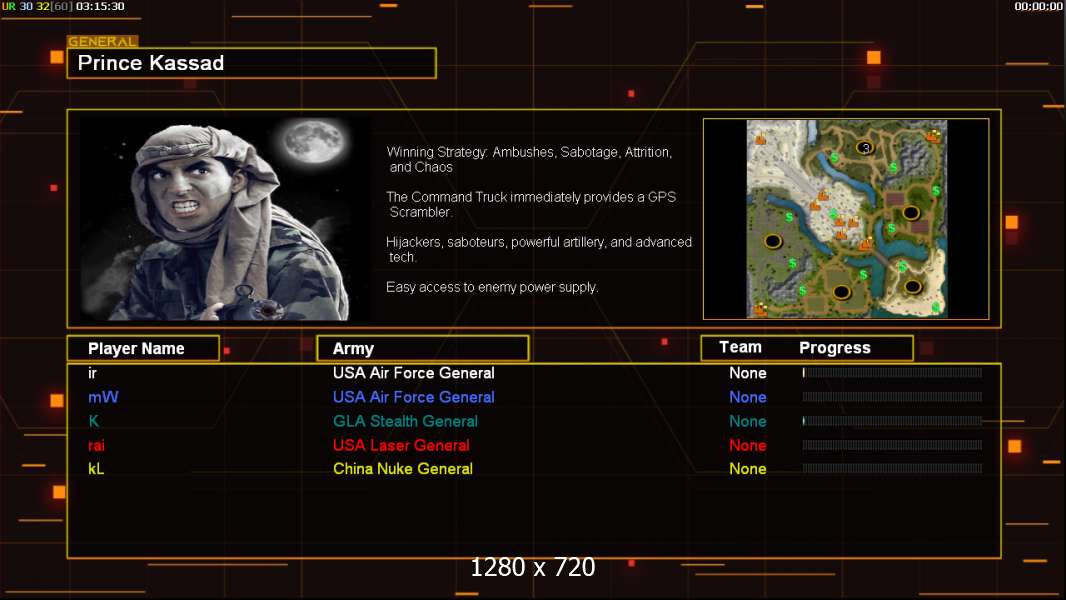Click 'USA Laser General' army entry
Image resolution: width=1066 pixels, height=600 pixels.
(401, 446)
